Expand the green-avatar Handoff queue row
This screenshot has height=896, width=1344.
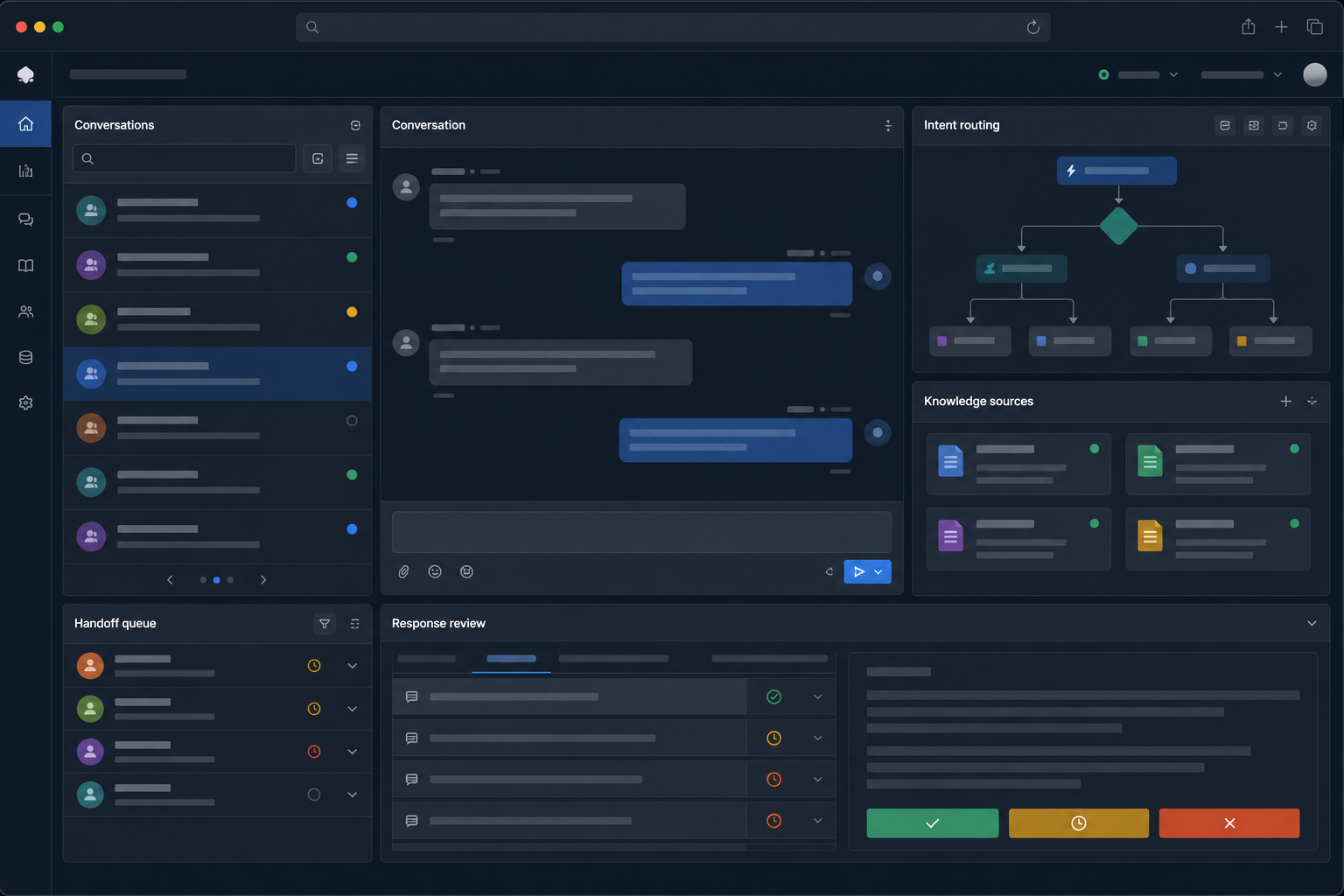click(352, 709)
